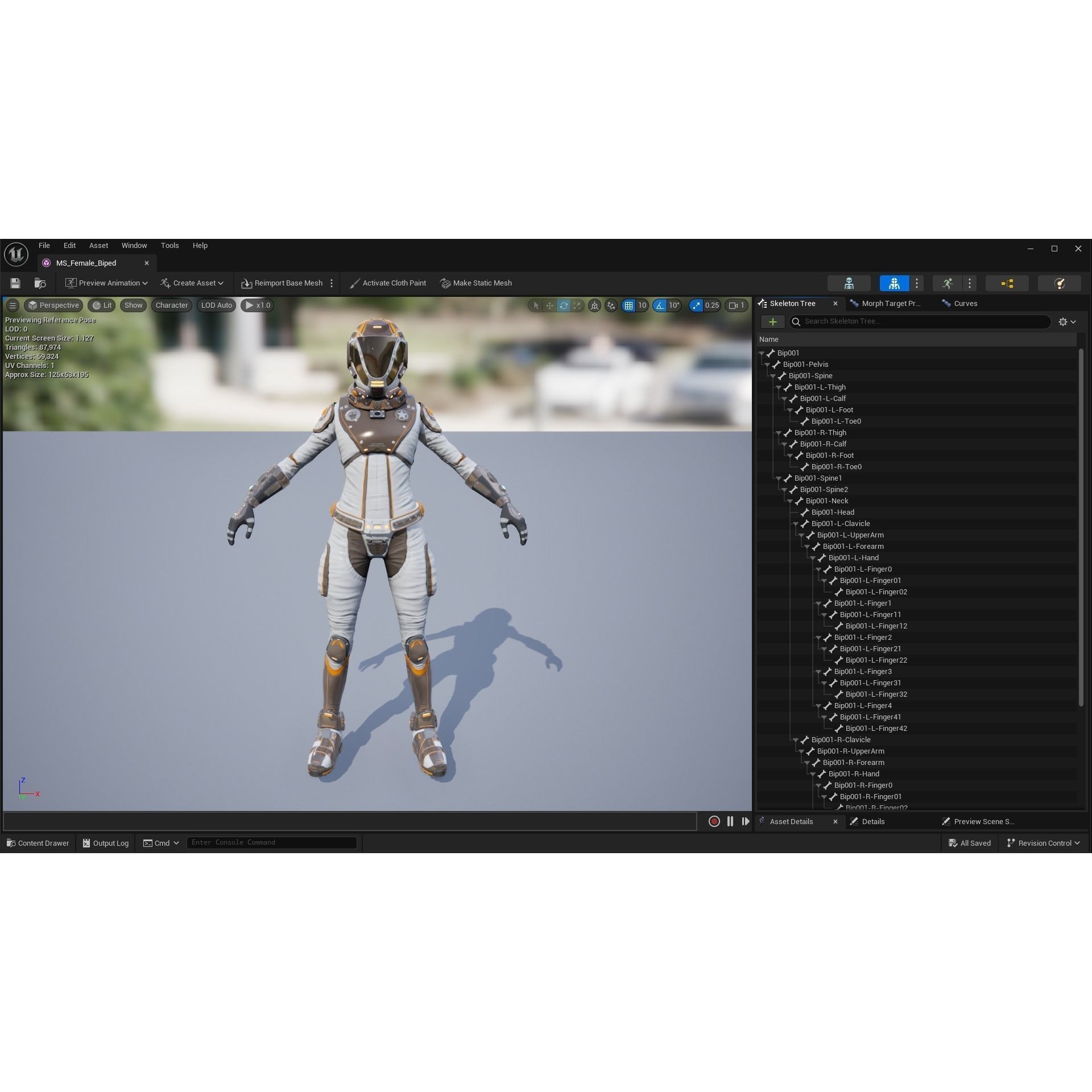The image size is (1092, 1092).
Task: Change playback speed x1.0
Action: pyautogui.click(x=258, y=305)
